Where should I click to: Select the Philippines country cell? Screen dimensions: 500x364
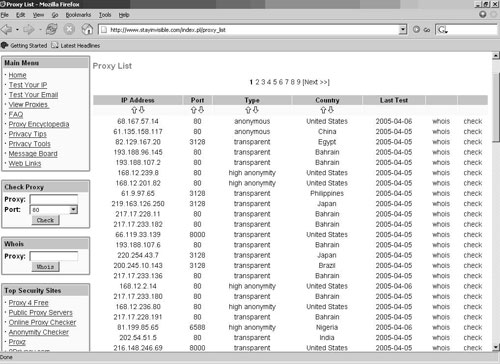327,193
